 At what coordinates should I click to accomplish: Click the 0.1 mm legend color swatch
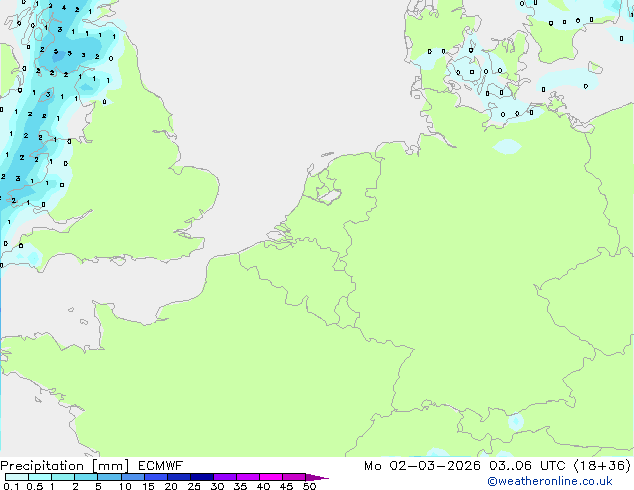click(17, 477)
